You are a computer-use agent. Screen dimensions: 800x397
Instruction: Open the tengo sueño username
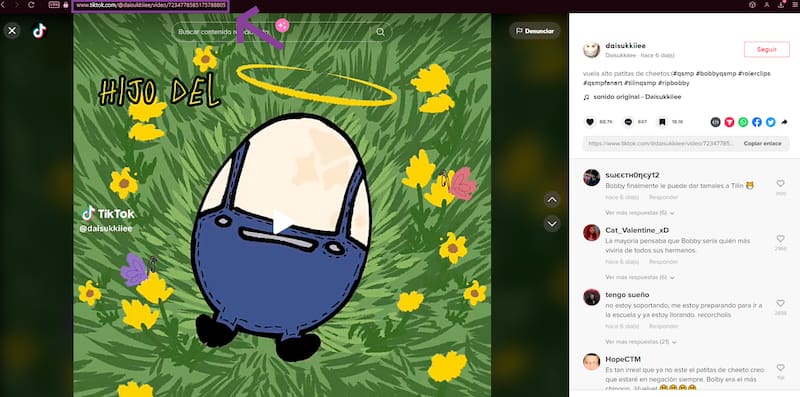(x=627, y=295)
